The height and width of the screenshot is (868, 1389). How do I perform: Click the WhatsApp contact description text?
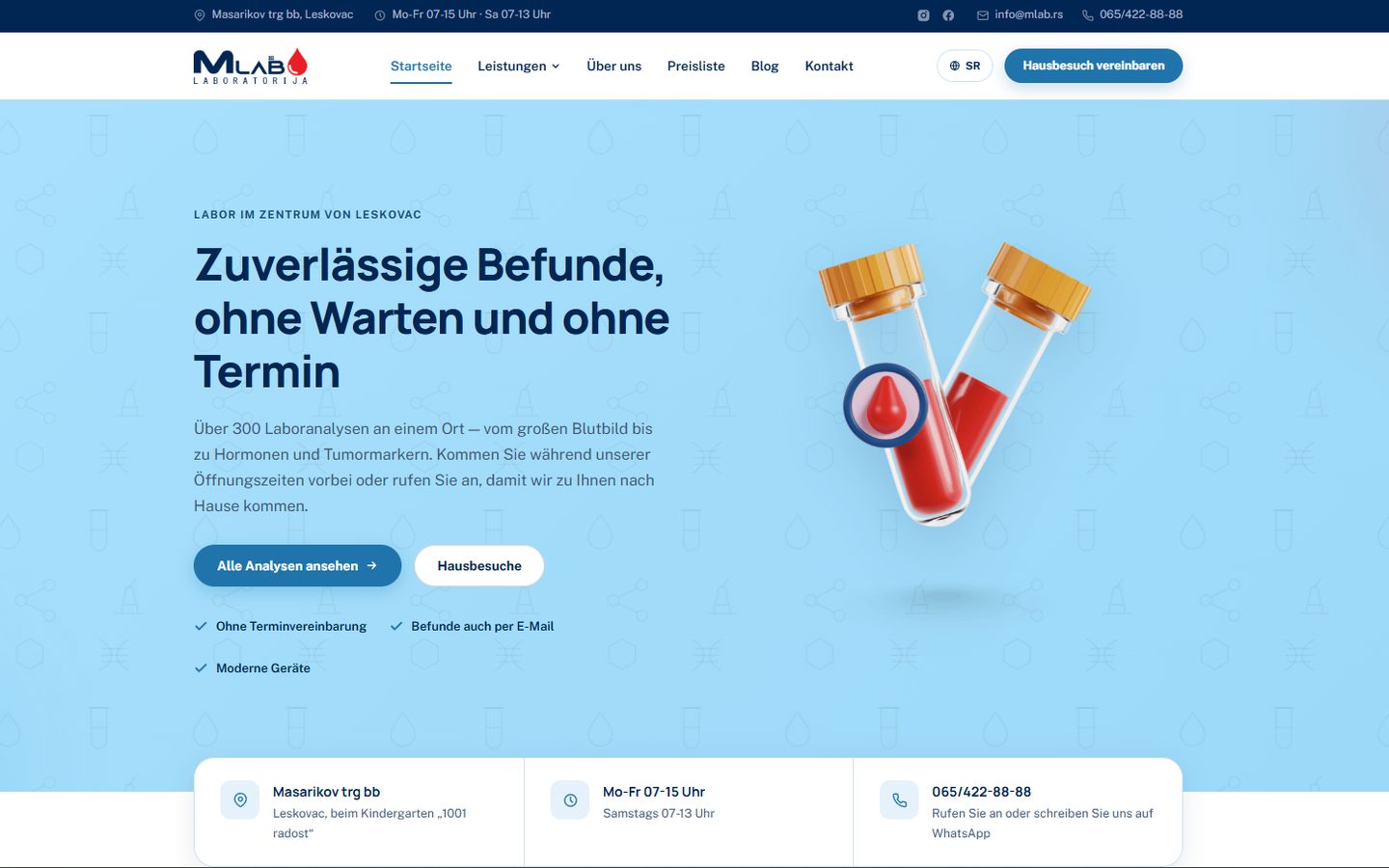(x=1043, y=824)
